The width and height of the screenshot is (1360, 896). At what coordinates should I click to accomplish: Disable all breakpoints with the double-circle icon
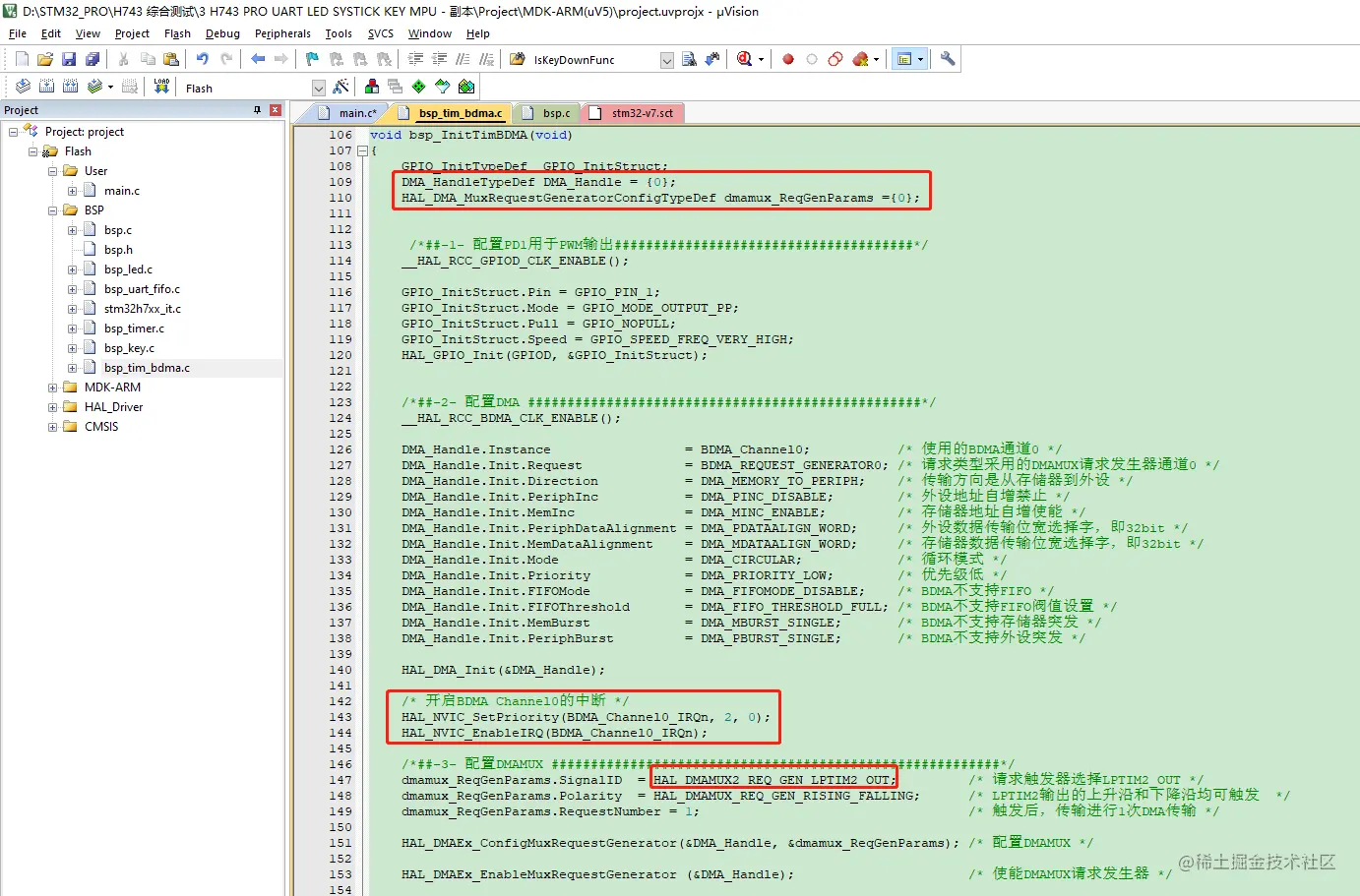[835, 59]
